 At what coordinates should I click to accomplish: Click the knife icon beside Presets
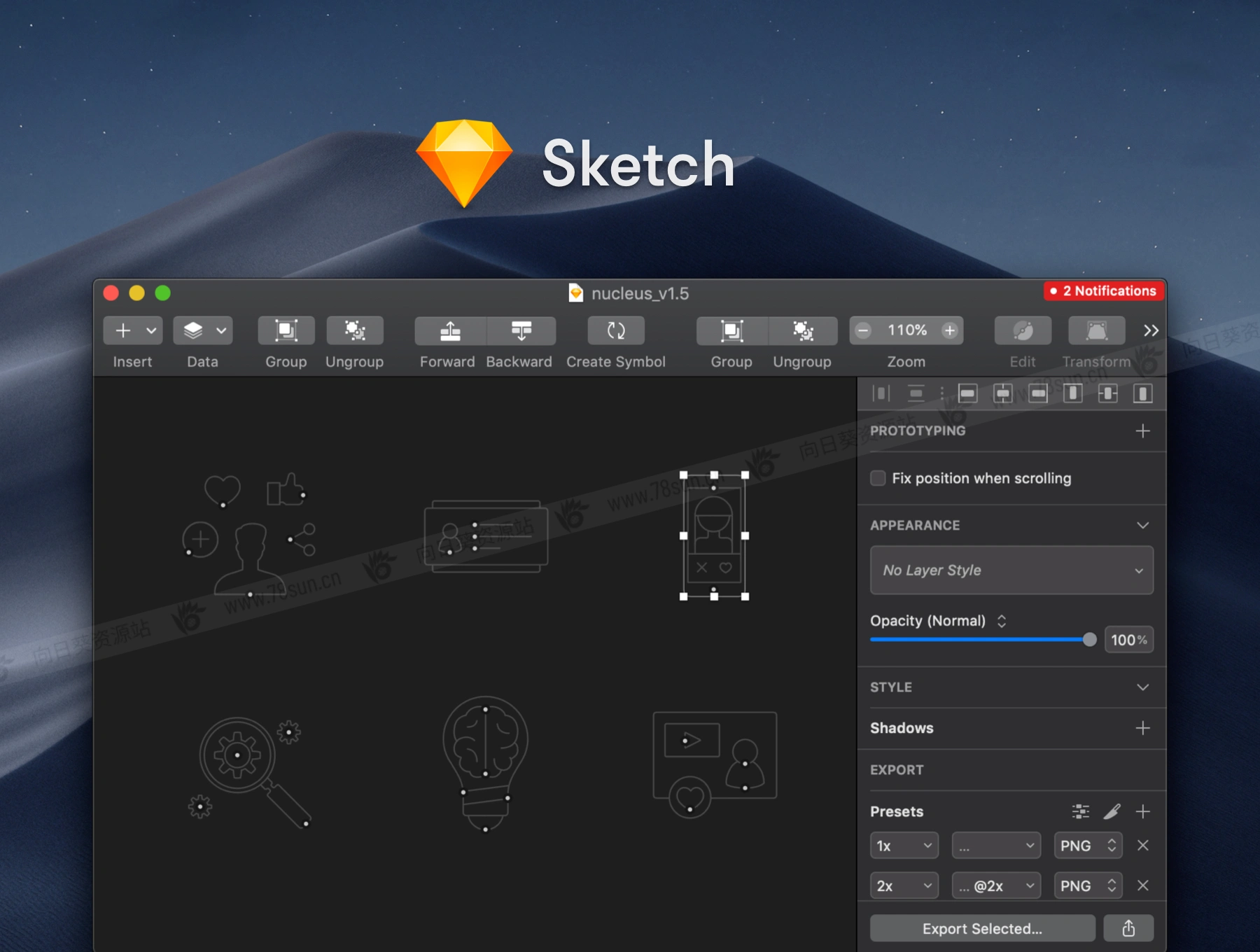click(1112, 811)
